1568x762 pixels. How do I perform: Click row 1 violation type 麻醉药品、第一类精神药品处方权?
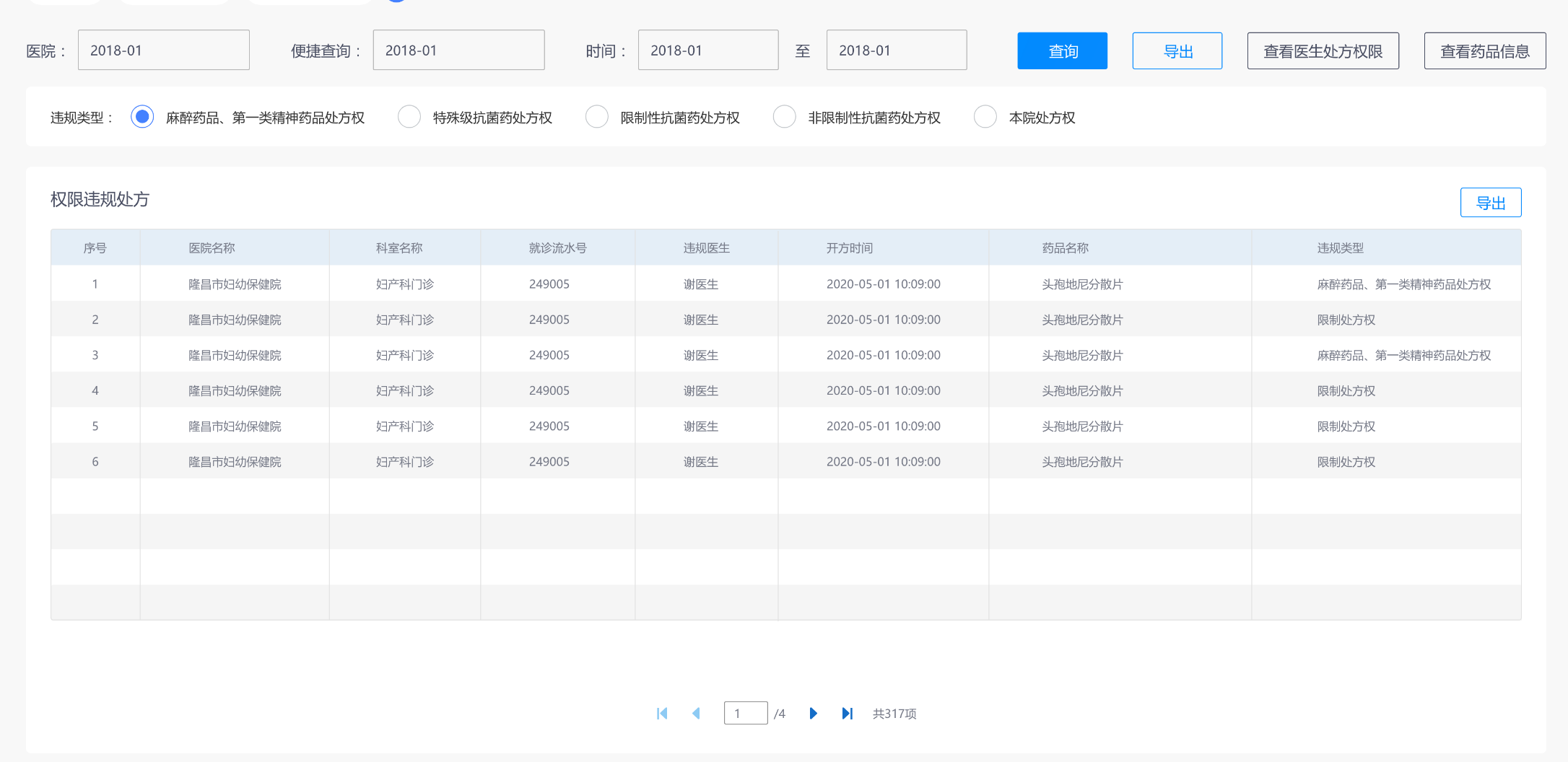click(1404, 284)
